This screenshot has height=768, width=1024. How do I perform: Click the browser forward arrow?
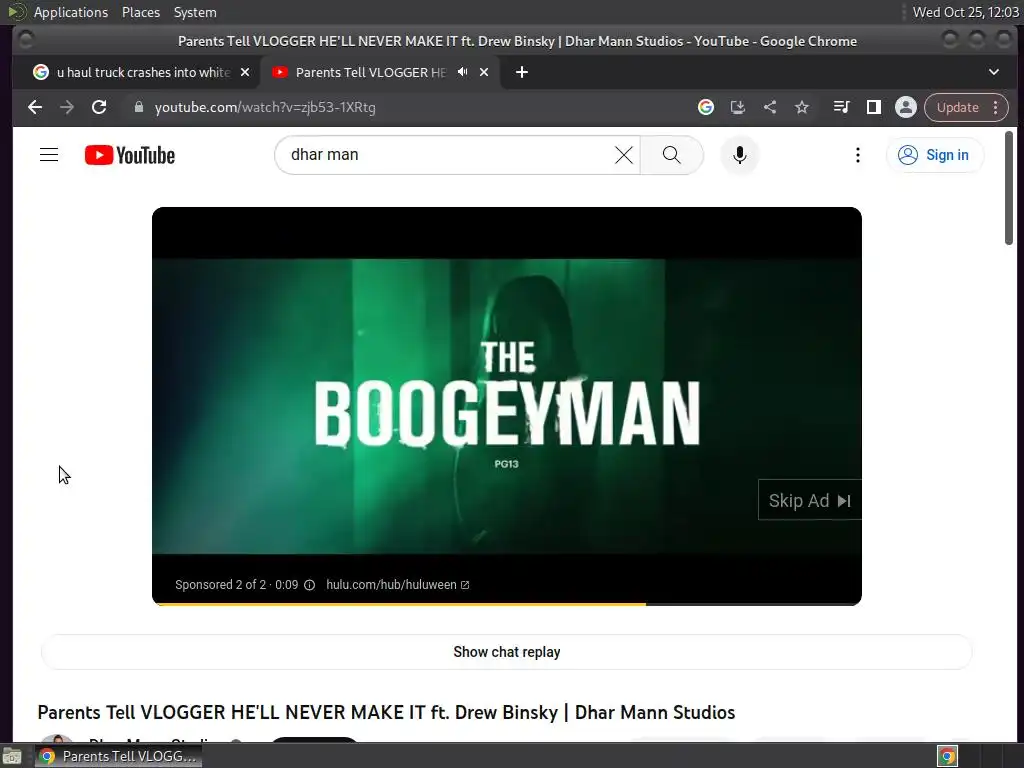click(x=67, y=107)
